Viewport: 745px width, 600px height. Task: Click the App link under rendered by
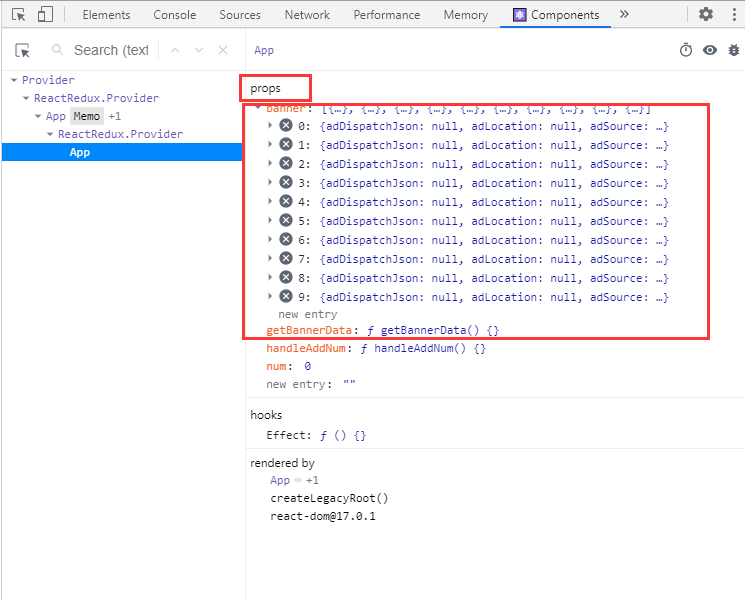coord(280,481)
